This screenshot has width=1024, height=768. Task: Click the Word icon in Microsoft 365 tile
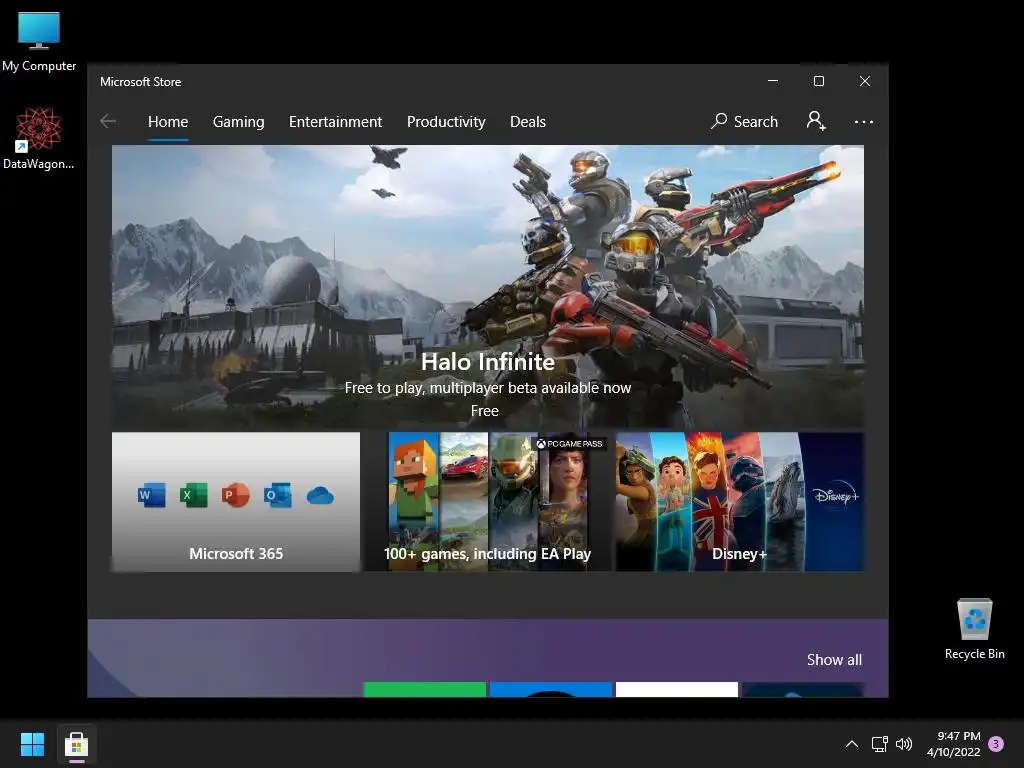(x=152, y=495)
